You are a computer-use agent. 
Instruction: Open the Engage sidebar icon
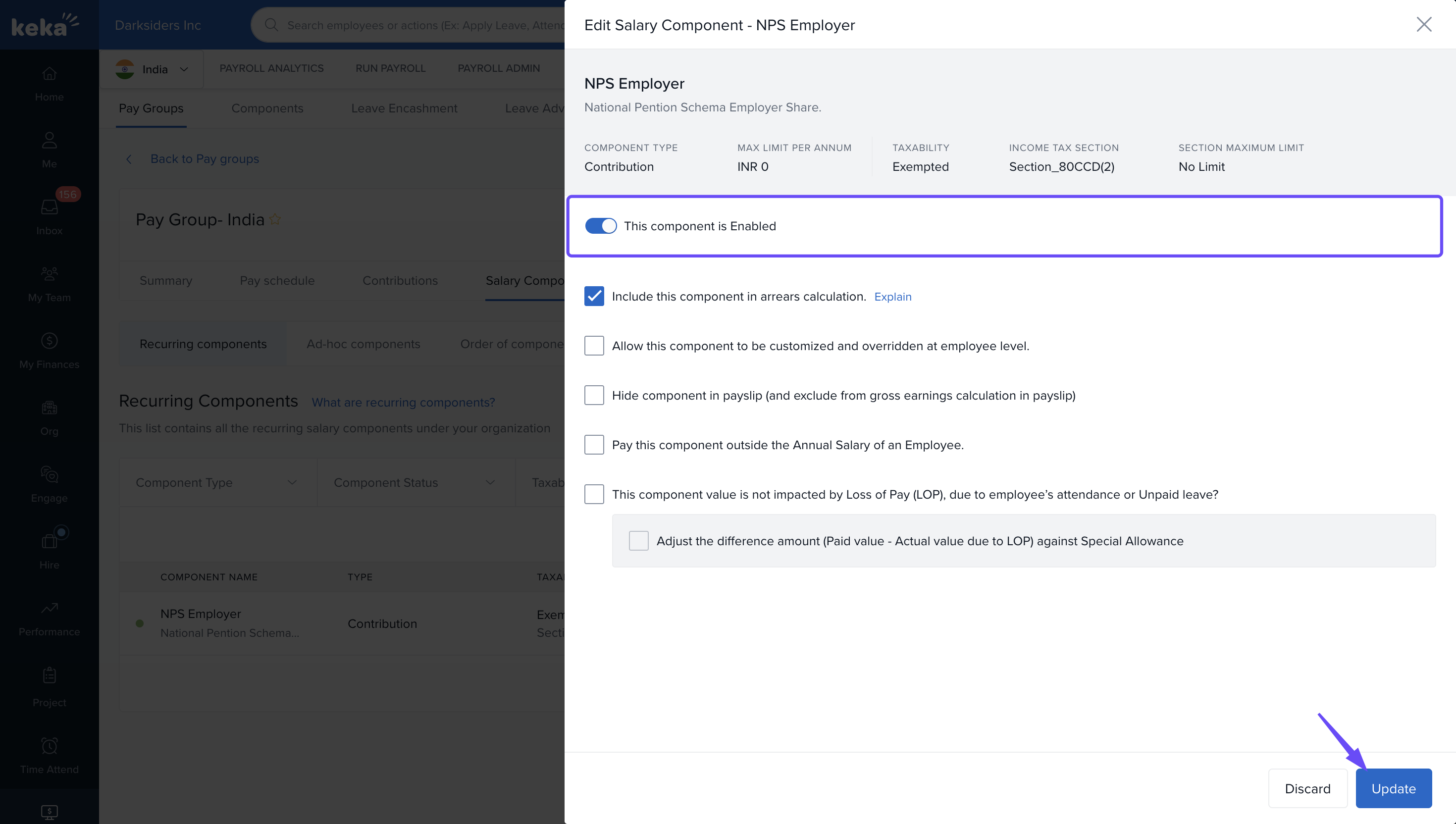49,475
